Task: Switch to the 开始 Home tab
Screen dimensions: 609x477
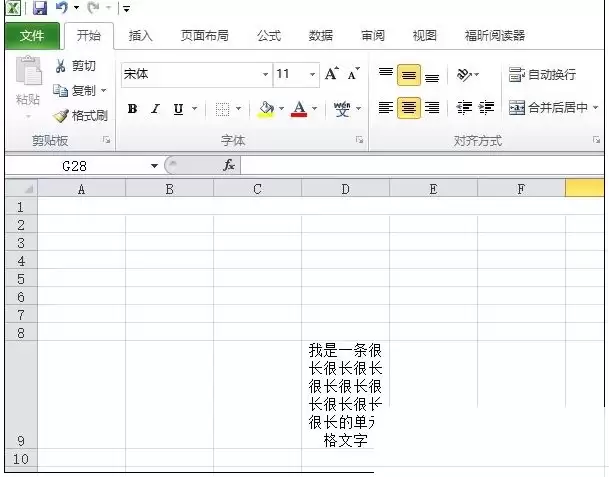Action: click(89, 36)
